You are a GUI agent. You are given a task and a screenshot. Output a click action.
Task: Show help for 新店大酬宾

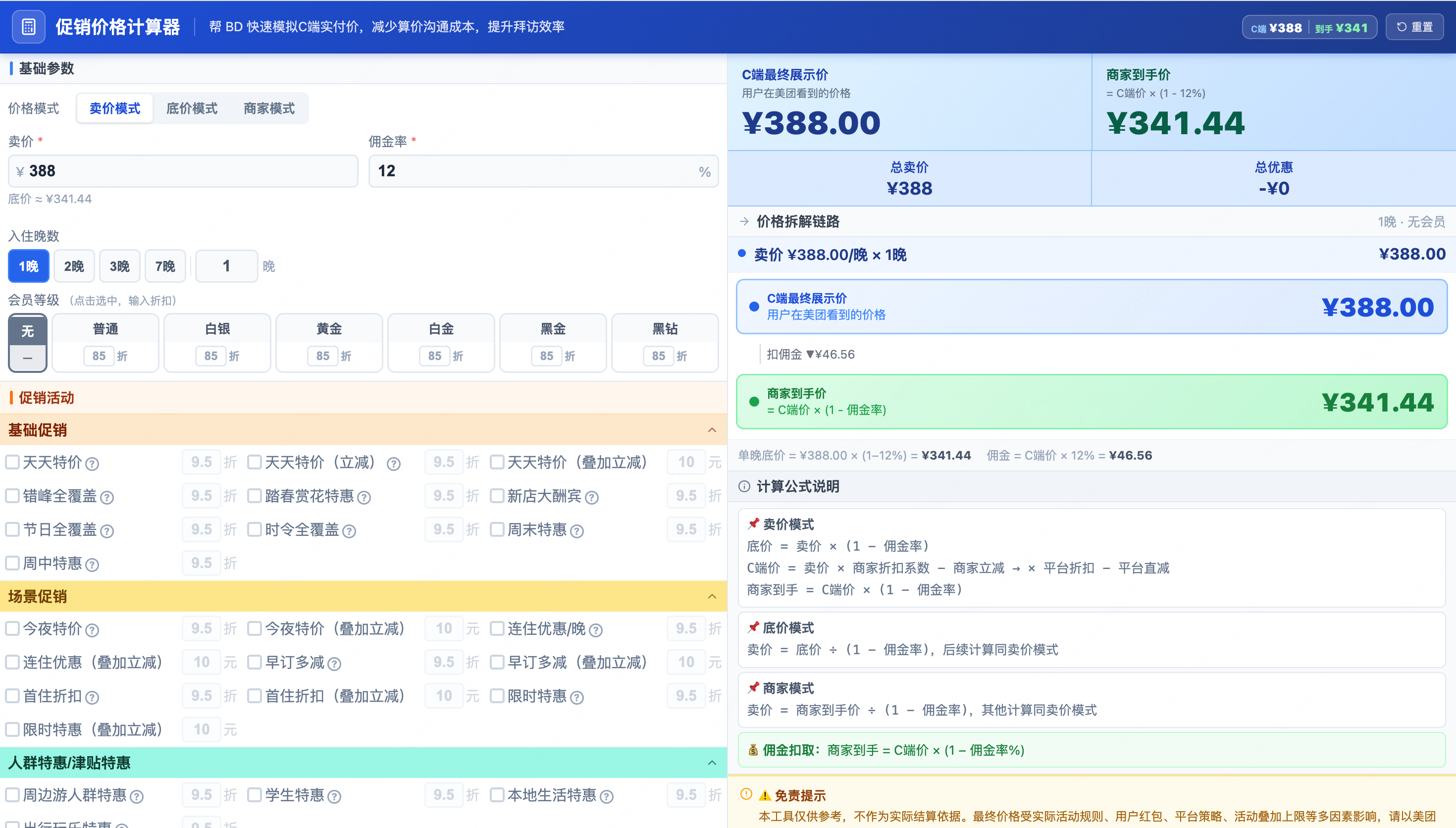click(x=591, y=497)
